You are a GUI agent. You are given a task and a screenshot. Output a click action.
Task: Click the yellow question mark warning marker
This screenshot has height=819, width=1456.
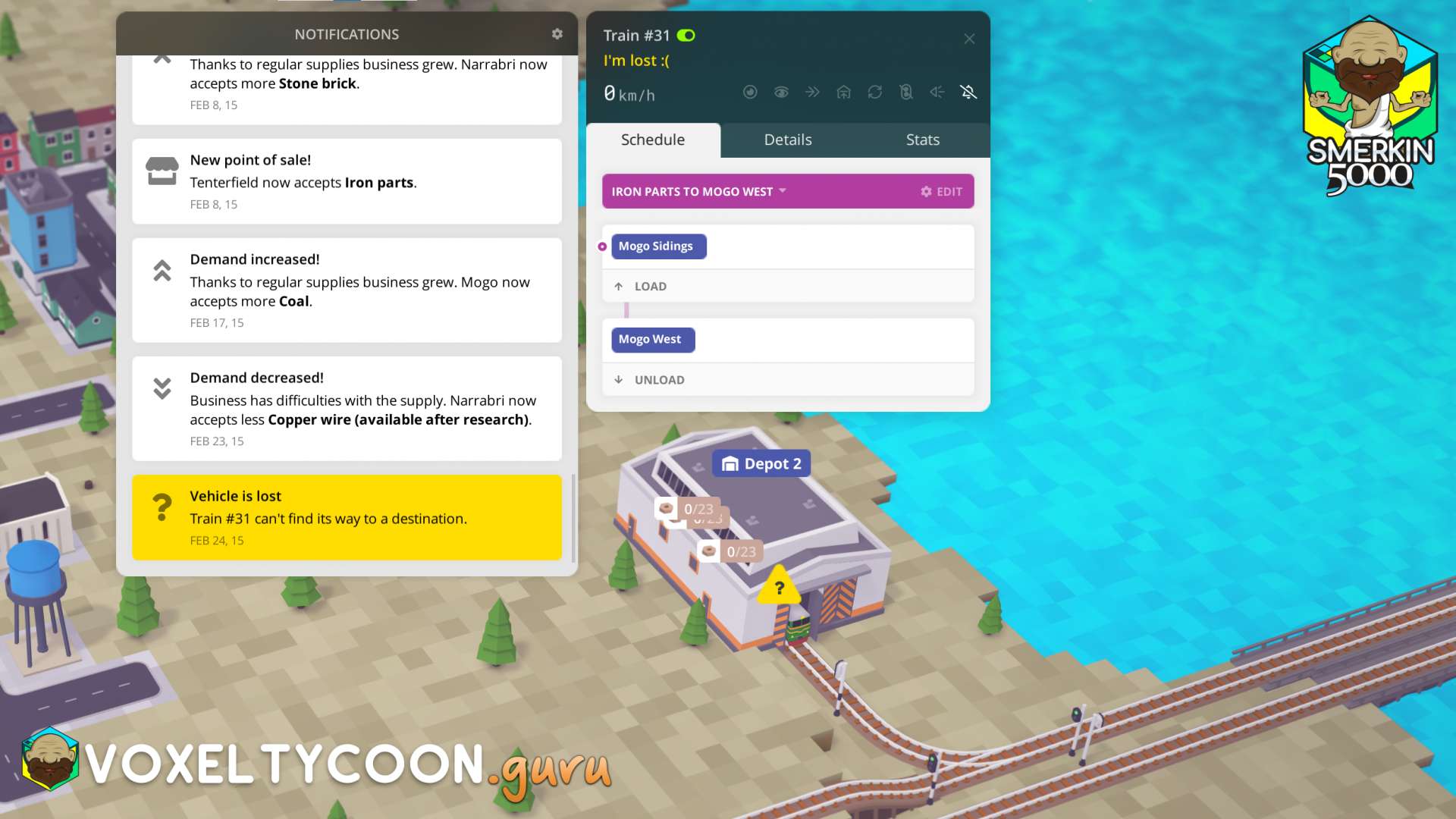779,588
